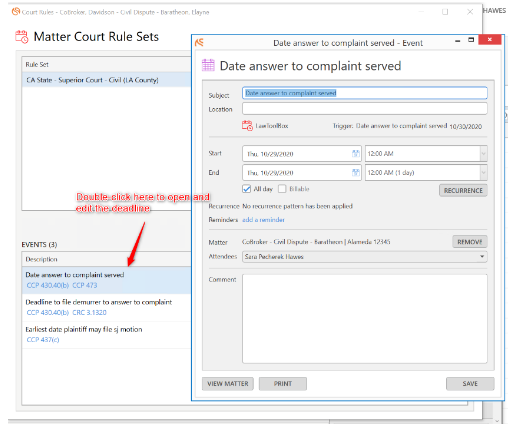511x426 pixels.
Task: Open the Start date calendar picker
Action: click(x=355, y=154)
